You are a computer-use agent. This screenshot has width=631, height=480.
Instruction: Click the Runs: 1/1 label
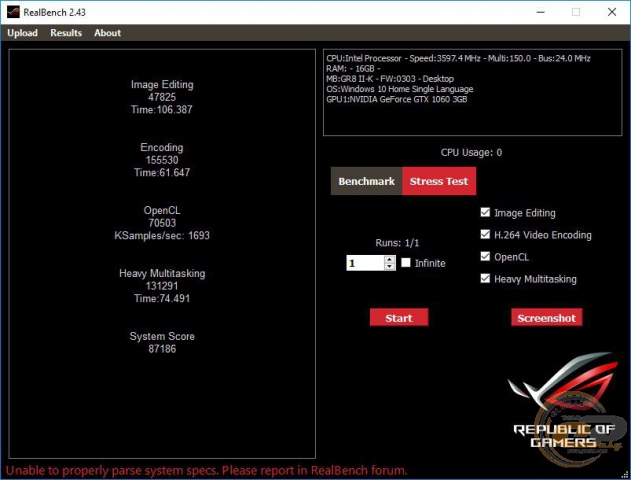click(397, 243)
